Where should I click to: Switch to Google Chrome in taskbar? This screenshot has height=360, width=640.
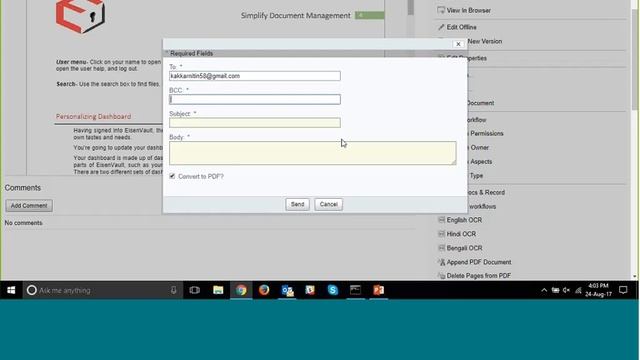point(241,290)
